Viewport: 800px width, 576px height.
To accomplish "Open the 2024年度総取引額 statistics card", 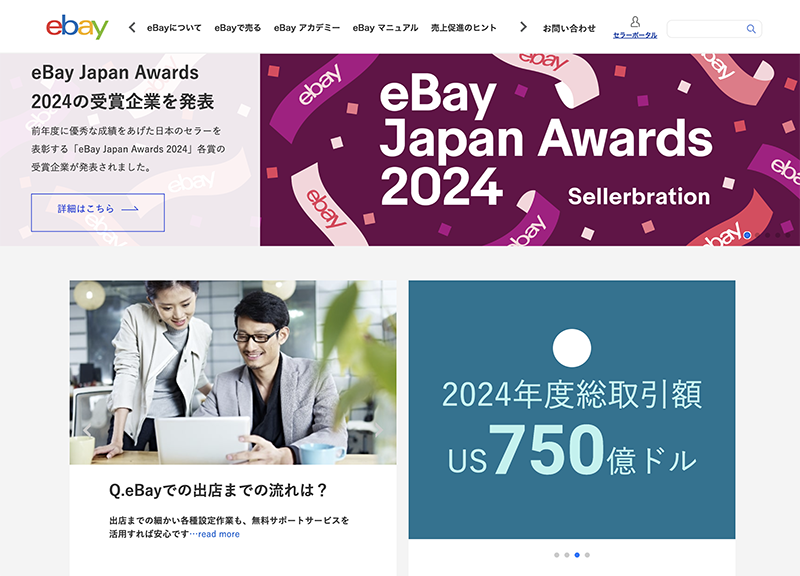I will 572,410.
